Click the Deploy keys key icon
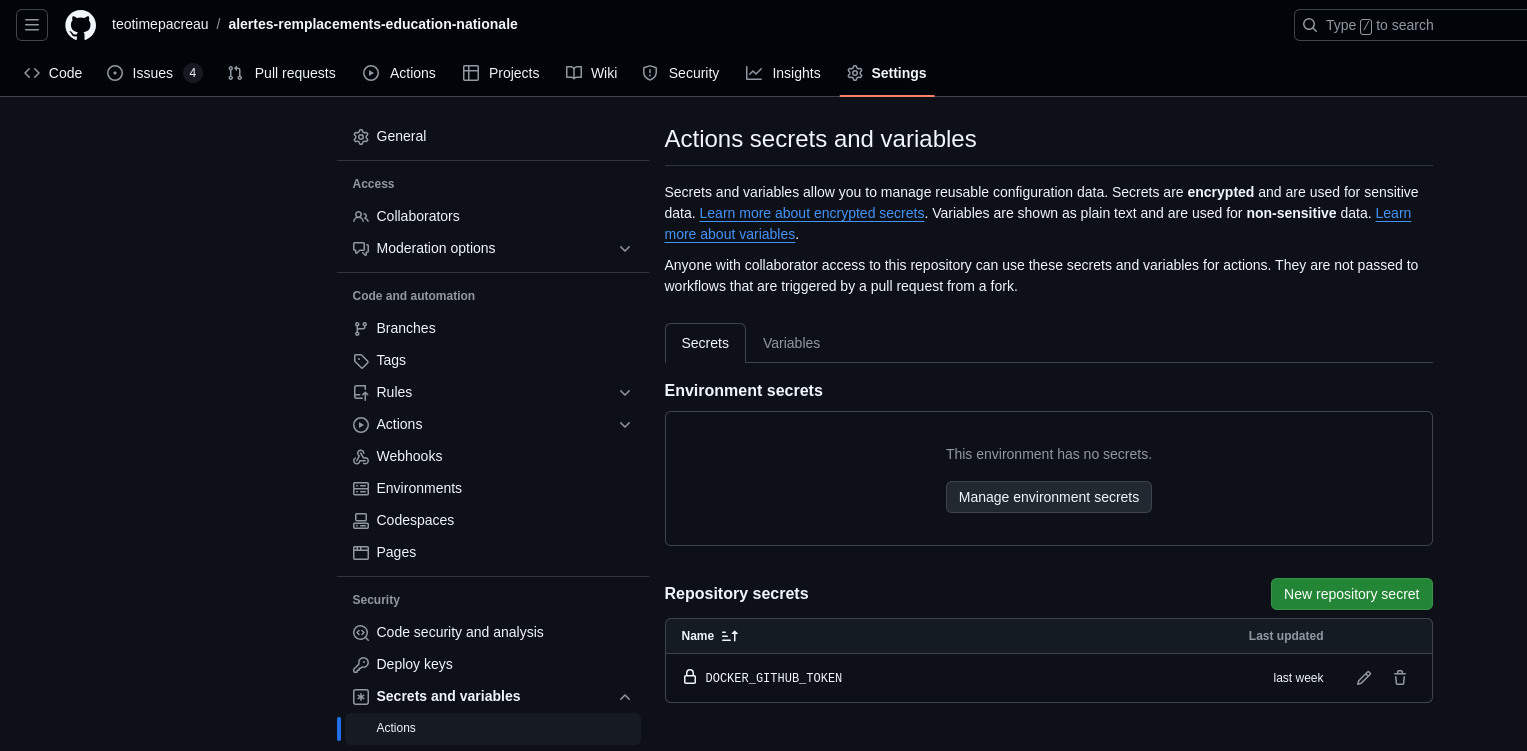 pos(361,665)
